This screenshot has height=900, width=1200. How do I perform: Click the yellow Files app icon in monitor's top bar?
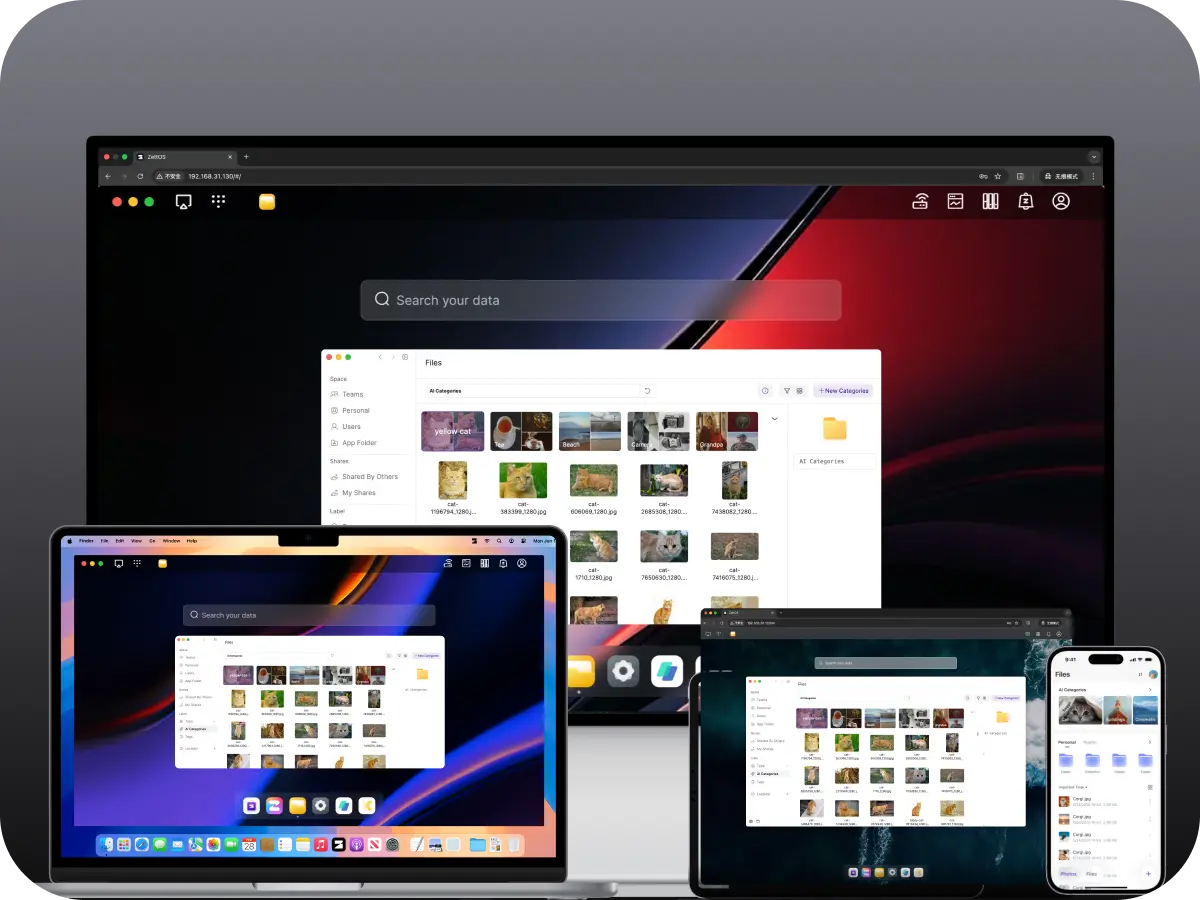point(267,201)
